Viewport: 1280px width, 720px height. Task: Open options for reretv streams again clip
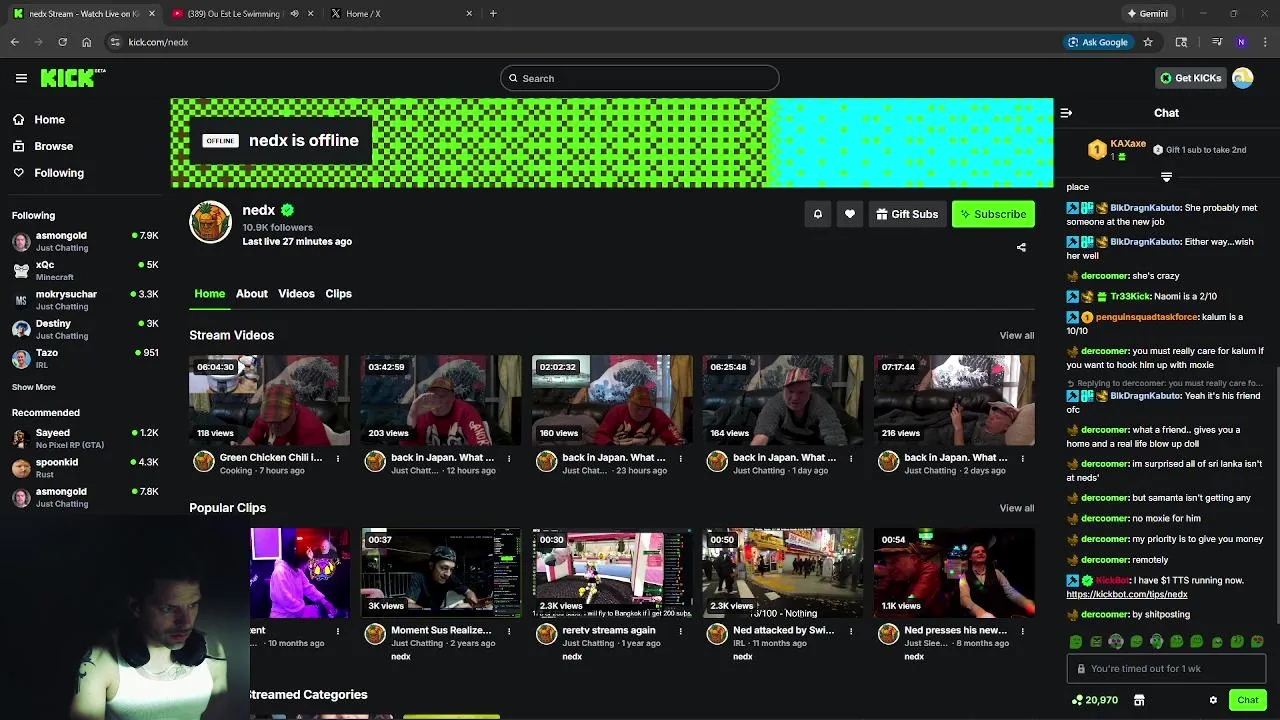click(x=680, y=632)
